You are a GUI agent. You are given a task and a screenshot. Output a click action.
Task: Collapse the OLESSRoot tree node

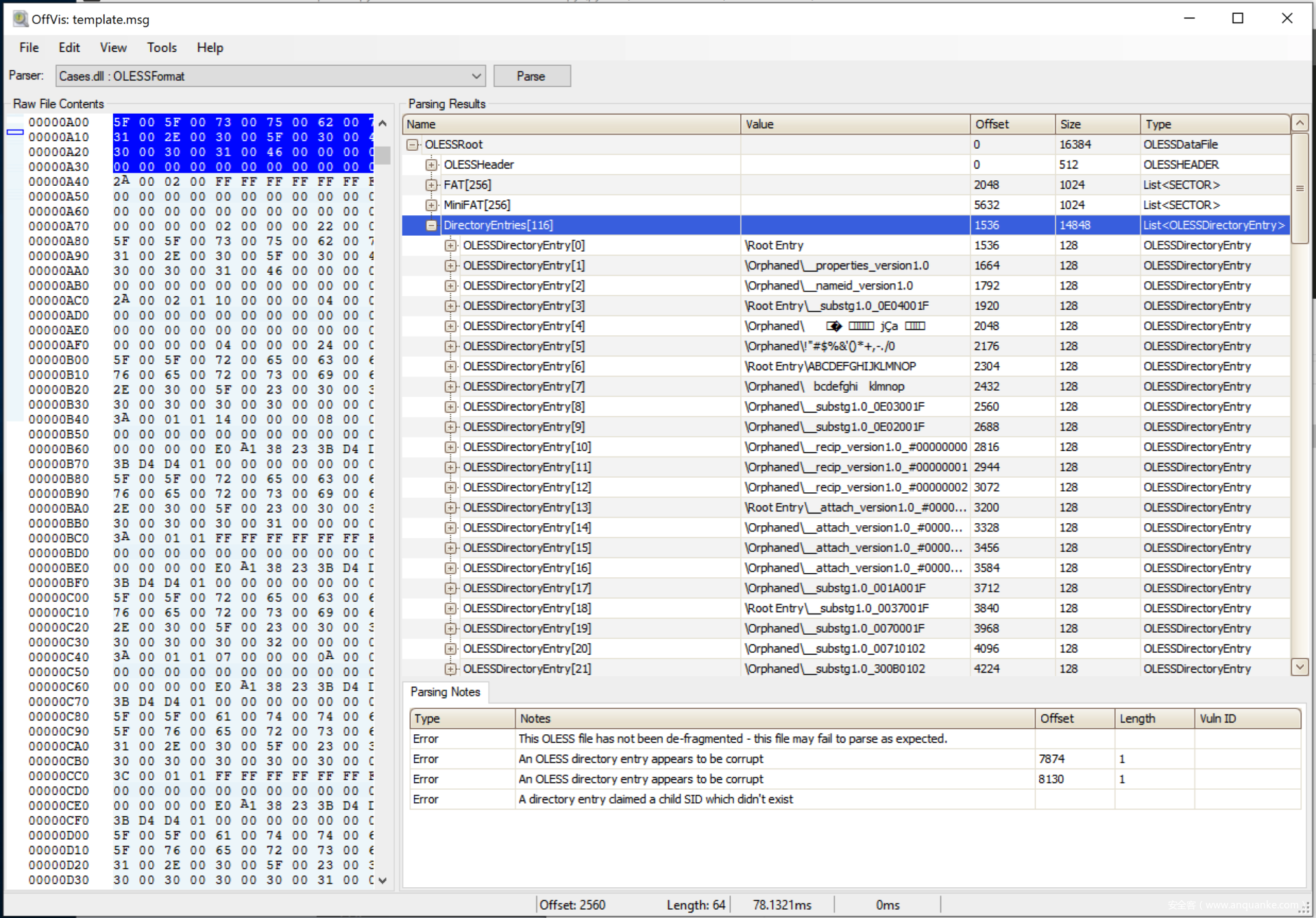coord(412,145)
